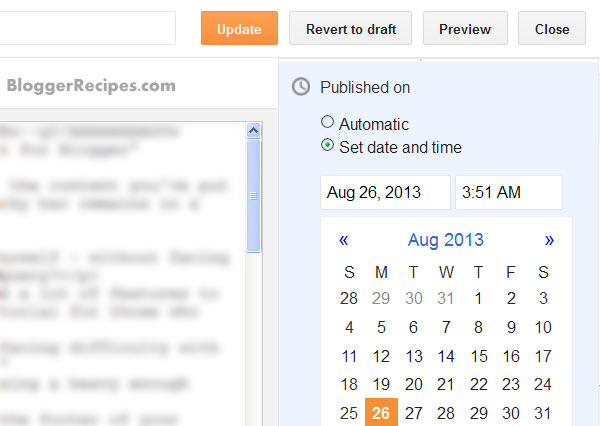Click the date field showing Aug 26, 2013
The height and width of the screenshot is (426, 600).
pos(385,193)
